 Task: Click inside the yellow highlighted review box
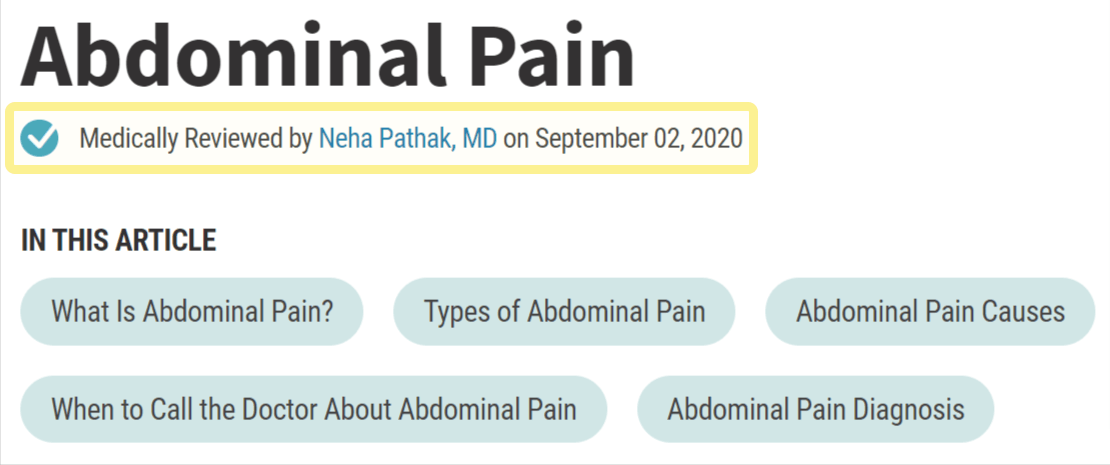[x=382, y=138]
